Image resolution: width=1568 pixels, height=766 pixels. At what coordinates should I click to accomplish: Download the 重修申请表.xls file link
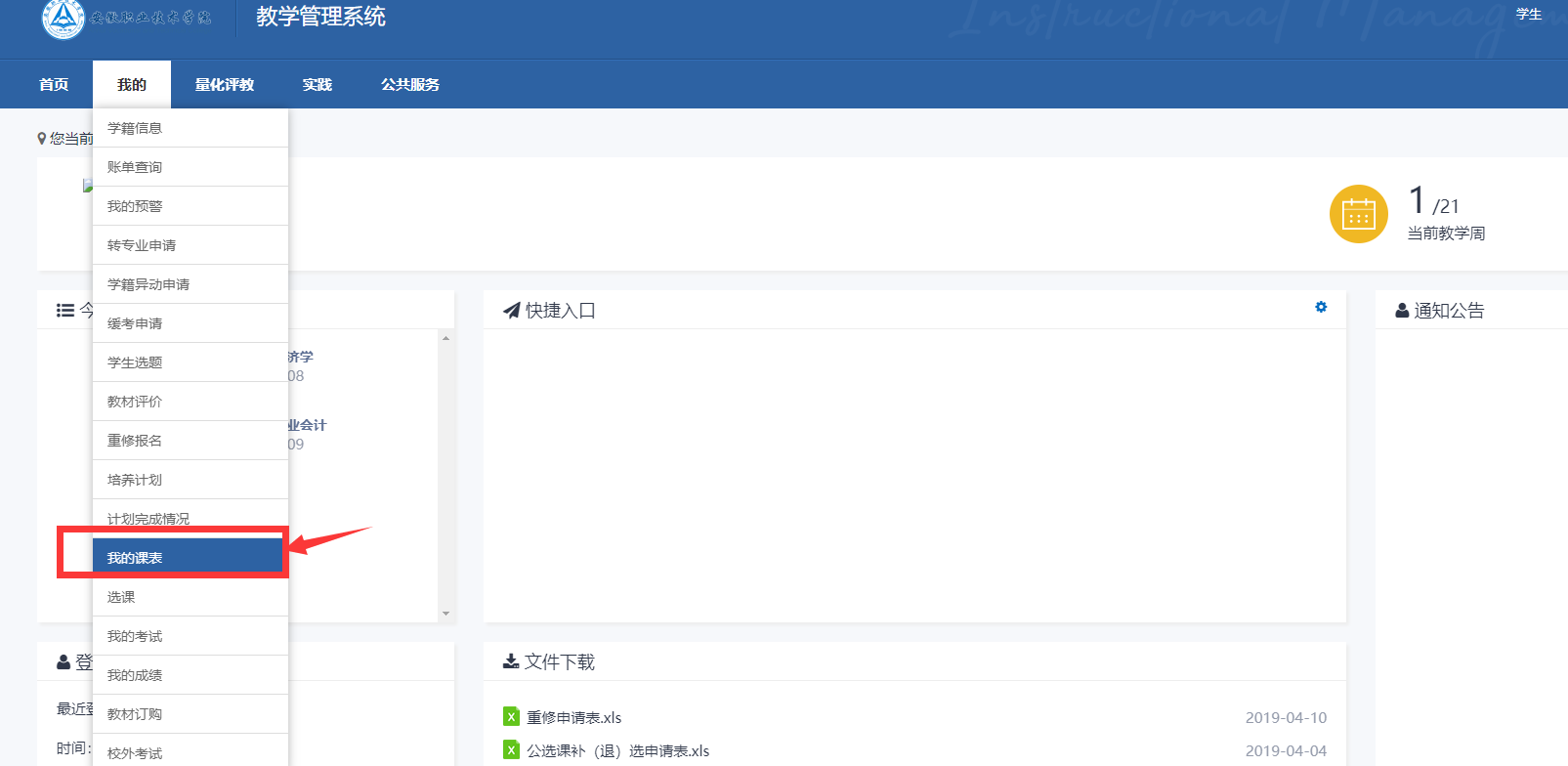(574, 717)
